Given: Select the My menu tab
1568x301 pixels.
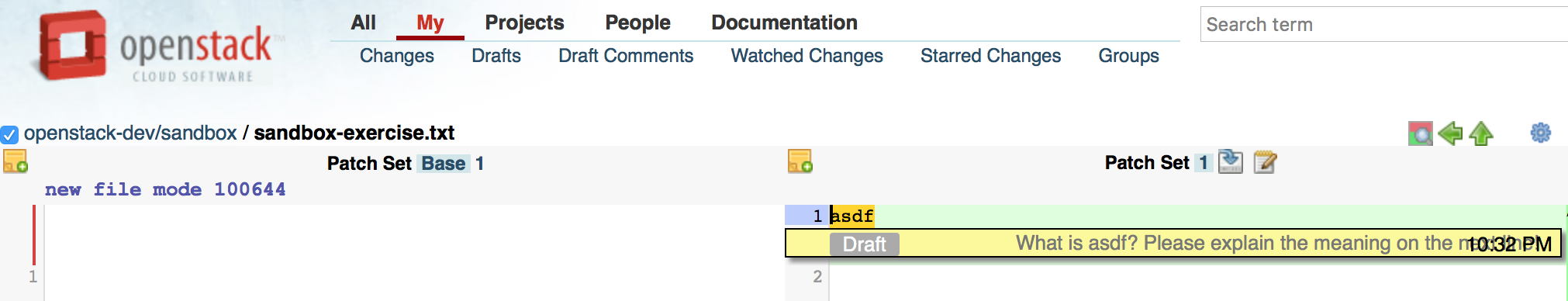Looking at the screenshot, I should coord(430,22).
